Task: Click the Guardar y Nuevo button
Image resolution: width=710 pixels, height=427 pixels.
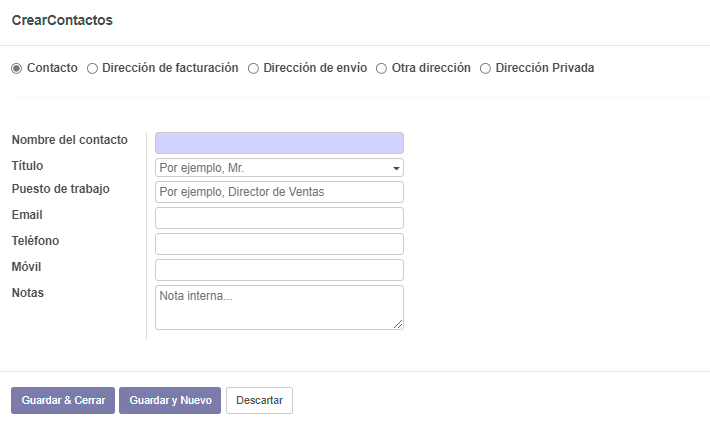Action: tap(170, 400)
